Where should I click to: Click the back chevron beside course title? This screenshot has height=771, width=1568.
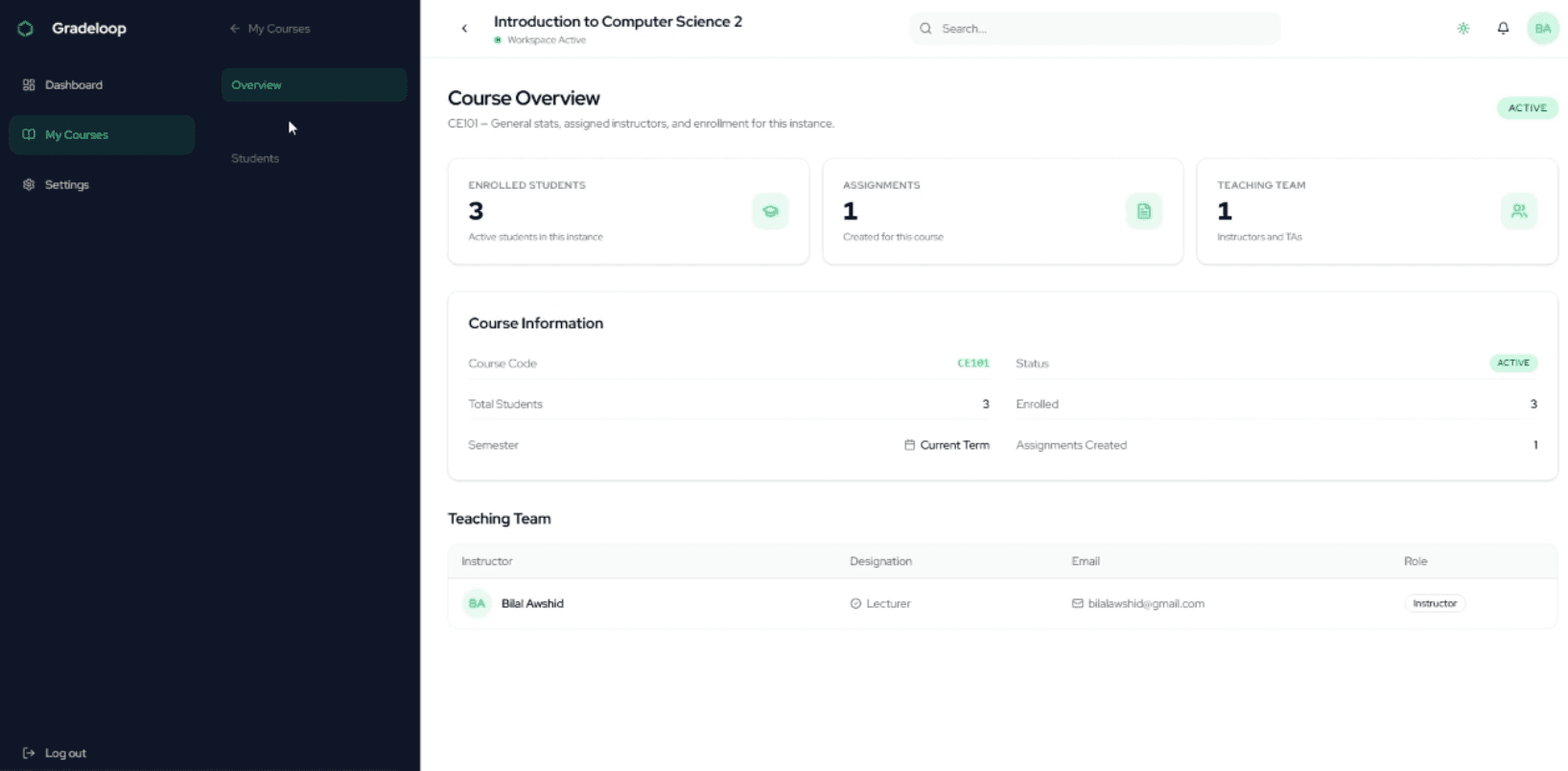click(x=465, y=29)
